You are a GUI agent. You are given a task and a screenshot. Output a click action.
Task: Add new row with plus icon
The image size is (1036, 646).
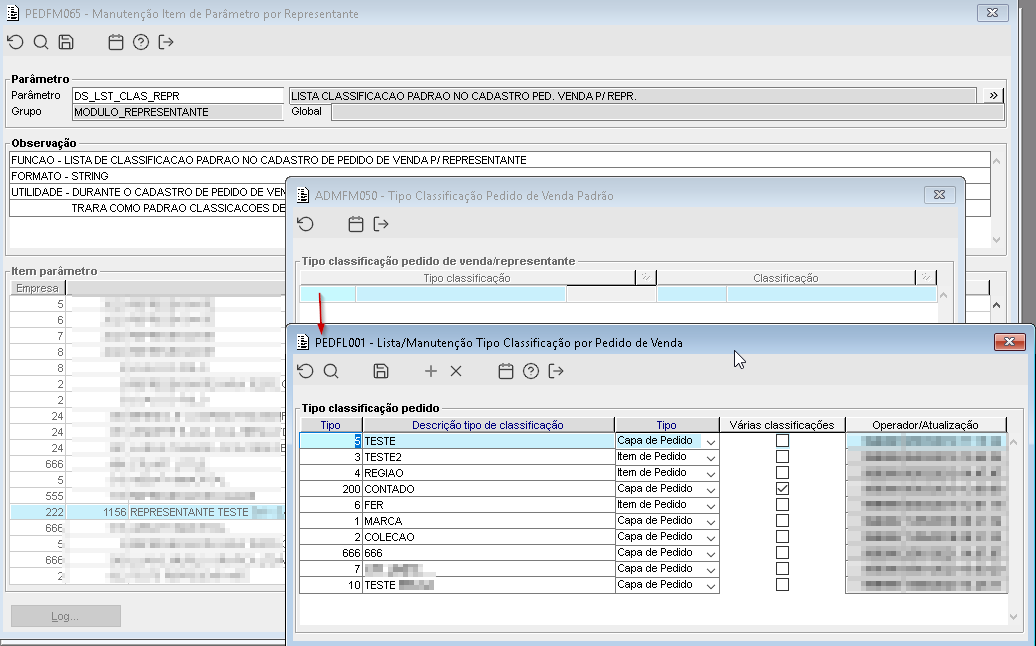click(431, 371)
